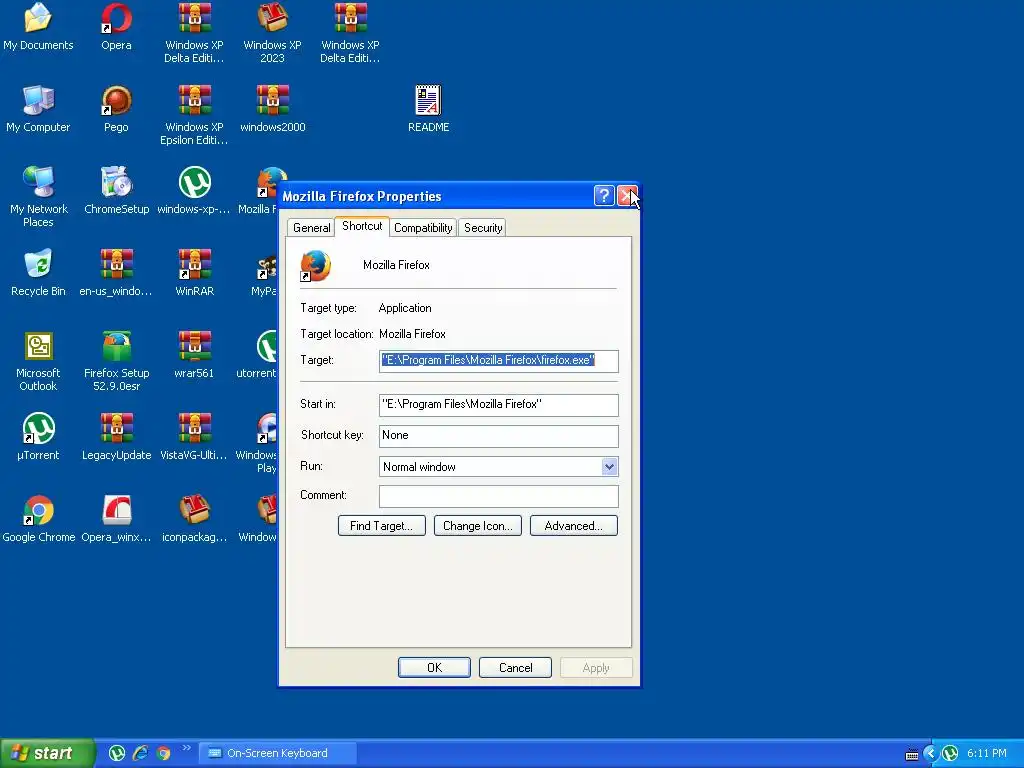Image resolution: width=1024 pixels, height=768 pixels.
Task: Open My Computer desktop icon
Action: pos(38,108)
